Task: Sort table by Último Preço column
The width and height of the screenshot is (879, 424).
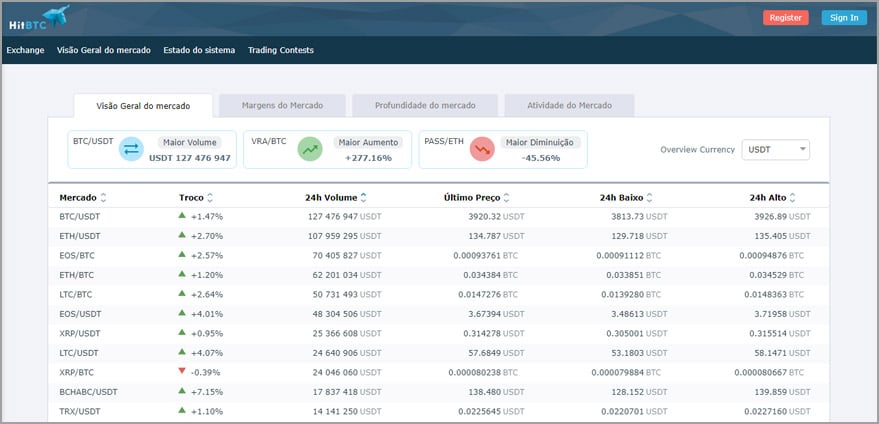Action: tap(476, 197)
